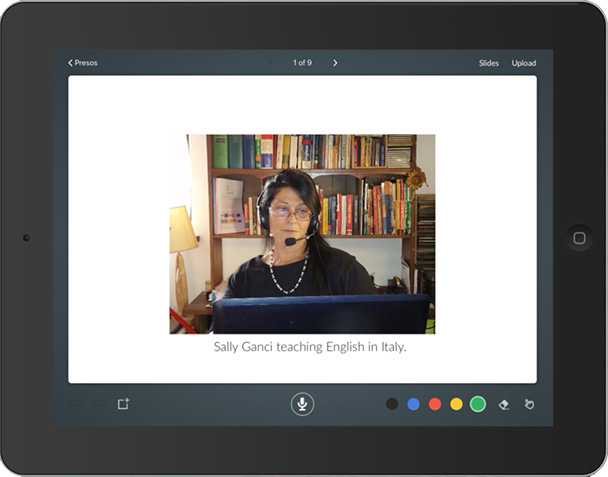Choose the red pen color
Screen dimensions: 608x477
coord(435,404)
